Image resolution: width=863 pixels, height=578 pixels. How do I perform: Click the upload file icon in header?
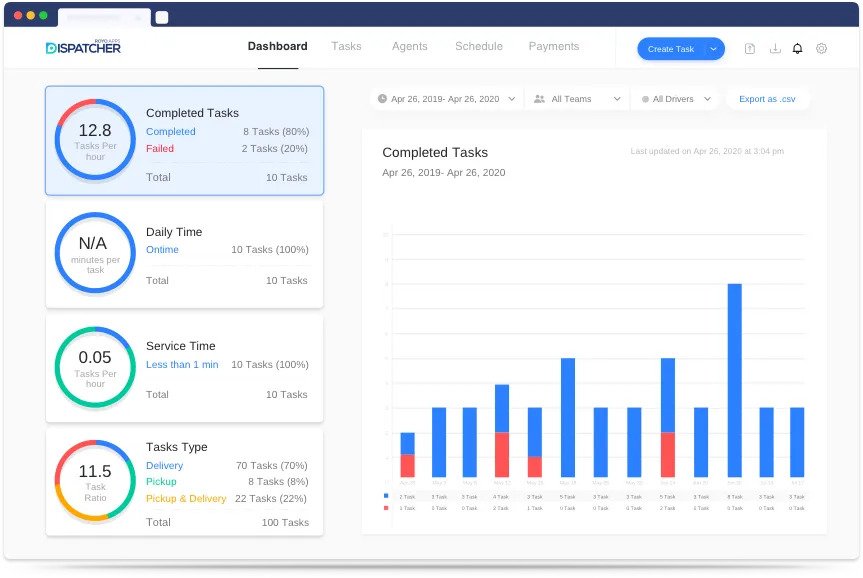pos(749,48)
